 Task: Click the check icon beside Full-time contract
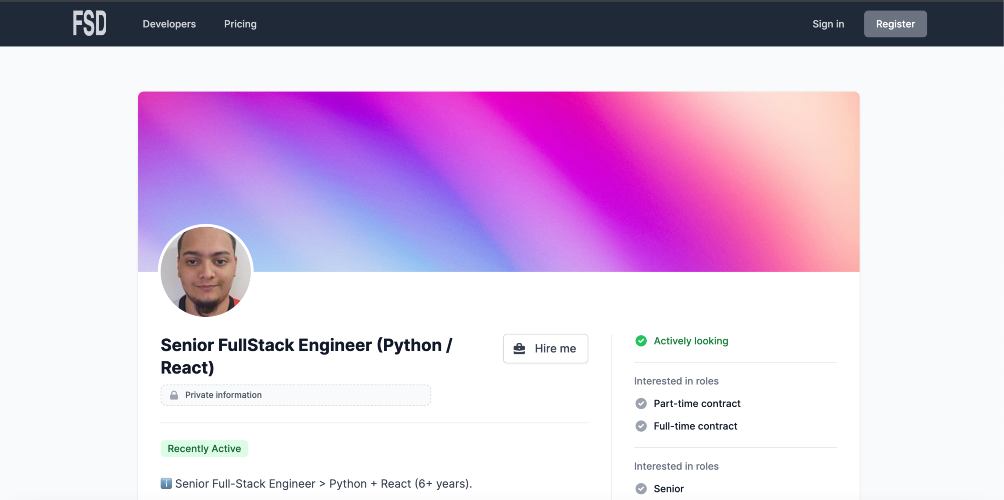coord(640,426)
